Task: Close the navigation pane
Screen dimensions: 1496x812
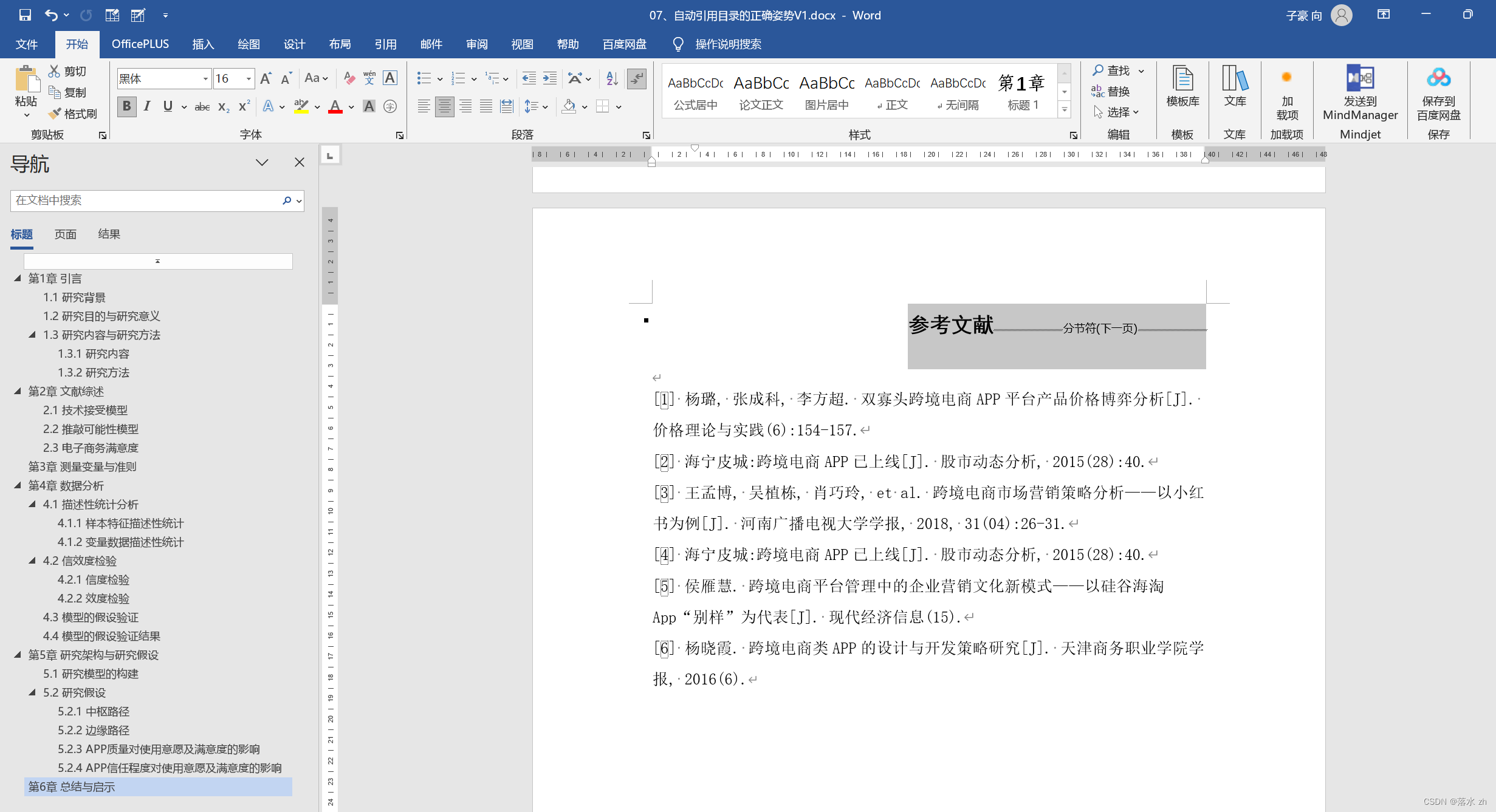Action: coord(300,162)
